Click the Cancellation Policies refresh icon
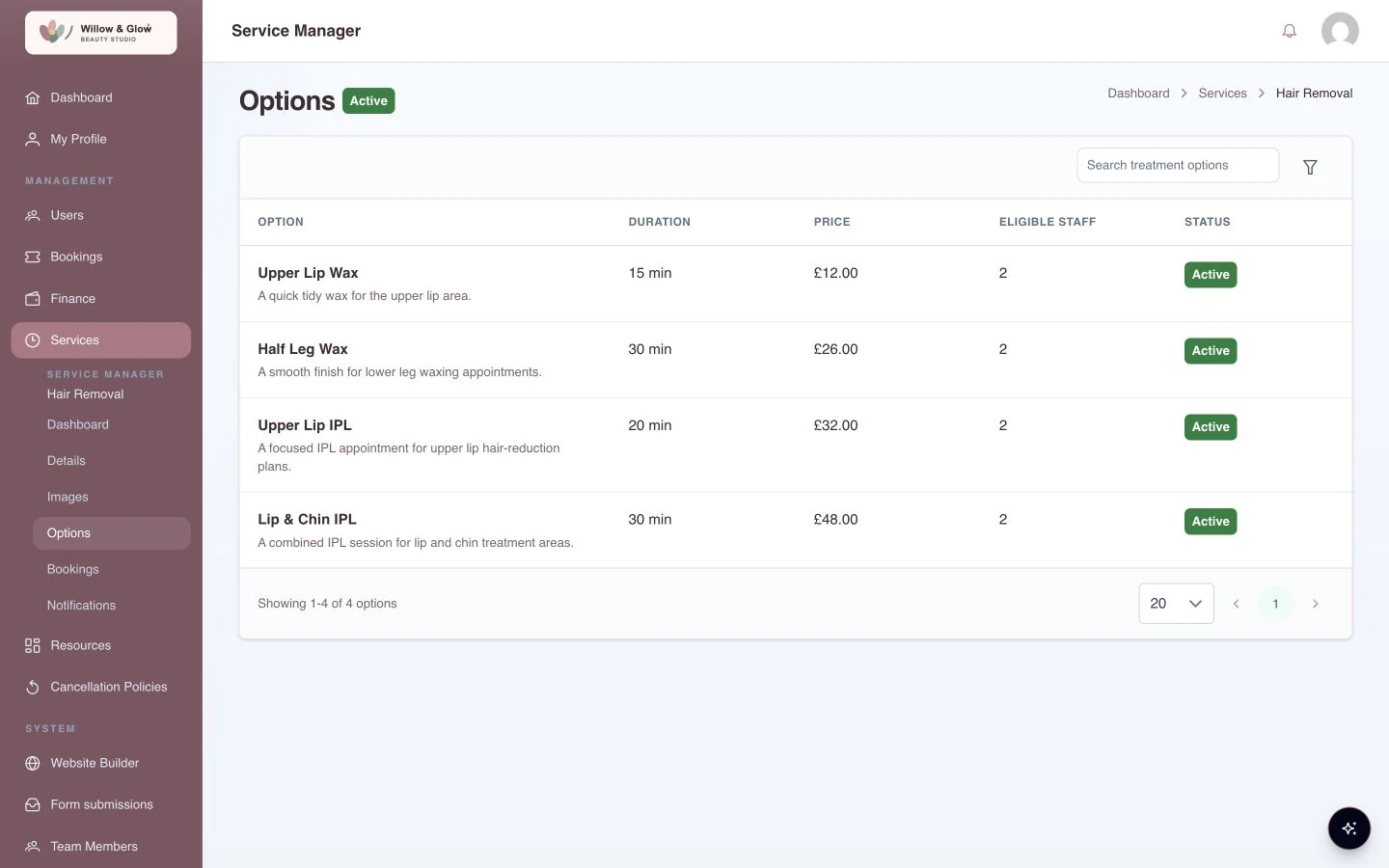Viewport: 1389px width, 868px height. point(33,687)
